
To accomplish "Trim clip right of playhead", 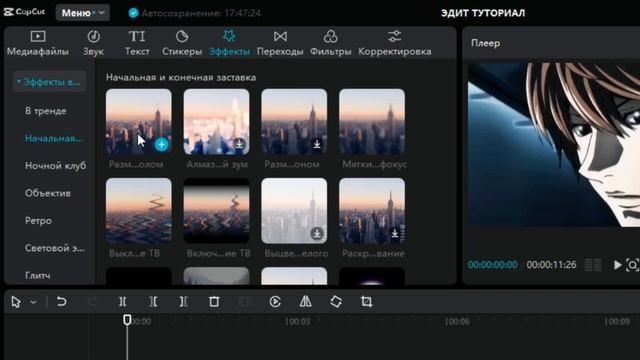I will click(183, 302).
